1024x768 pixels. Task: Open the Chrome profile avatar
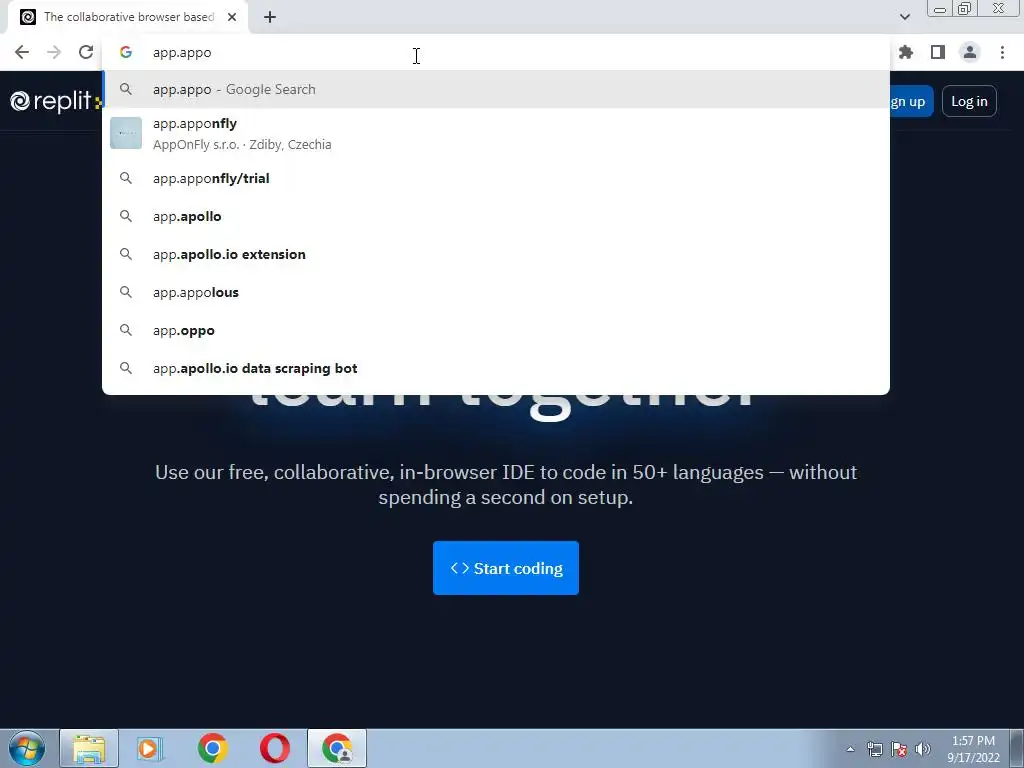pyautogui.click(x=970, y=52)
